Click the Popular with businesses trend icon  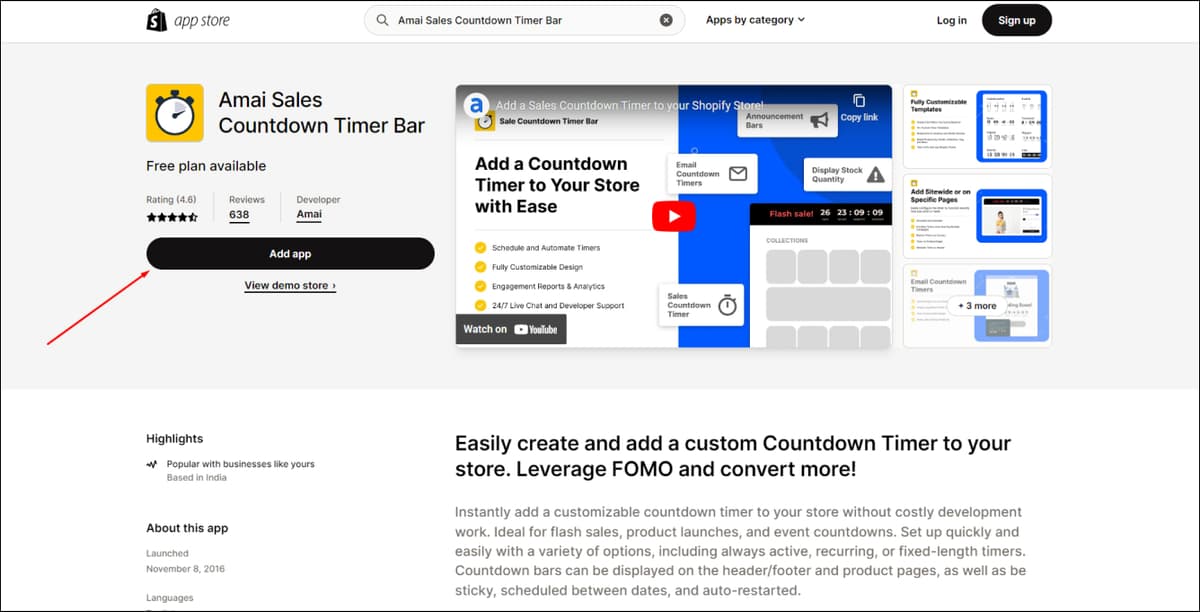tap(152, 465)
